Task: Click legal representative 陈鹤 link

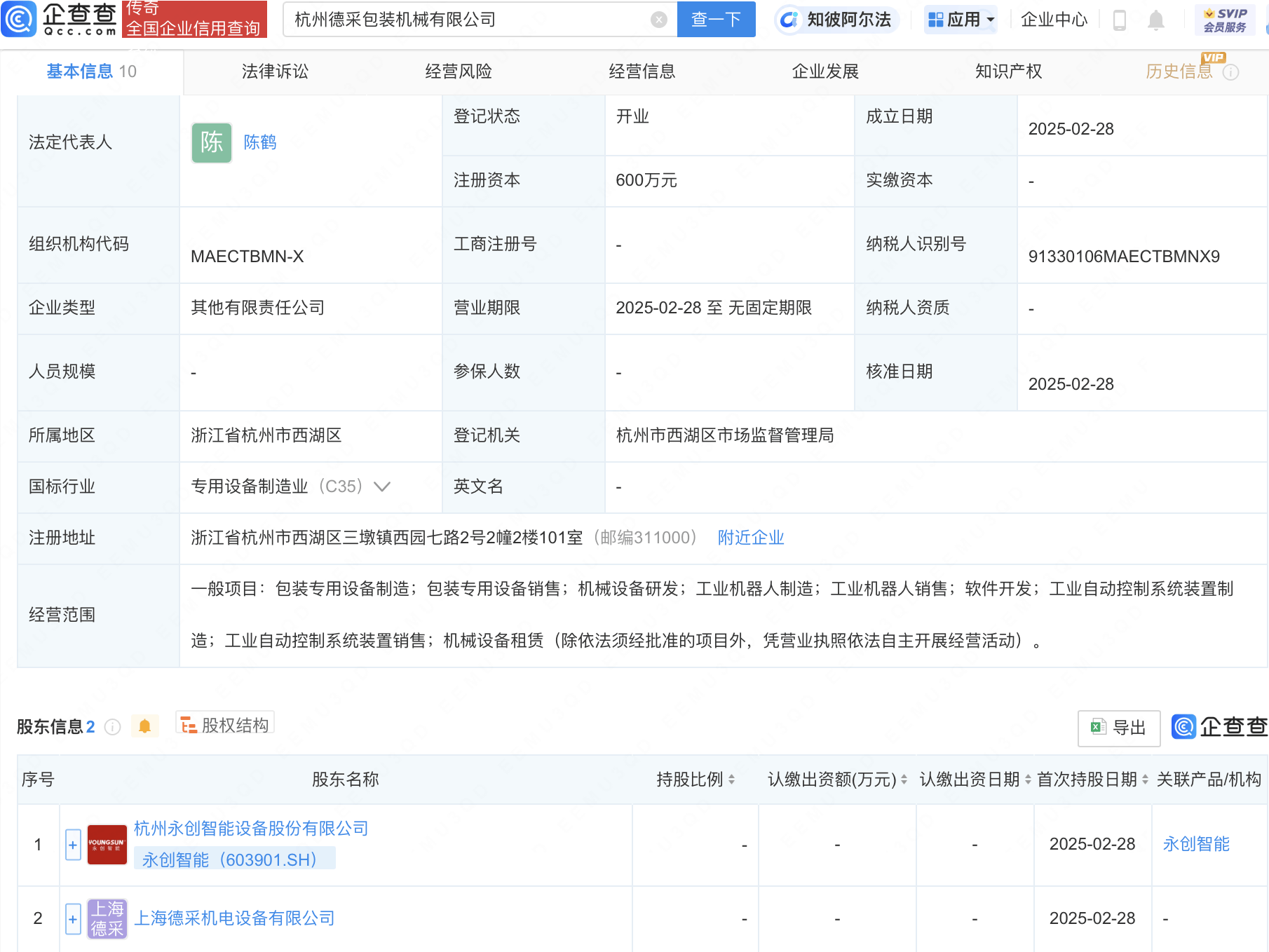Action: [260, 142]
